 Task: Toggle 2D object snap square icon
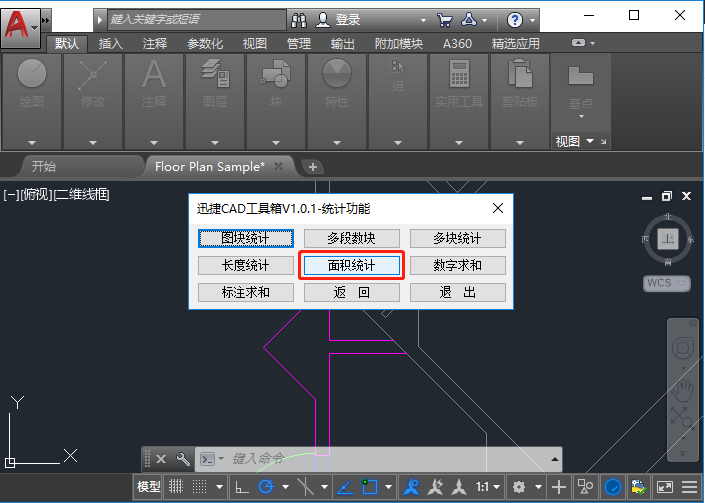369,487
